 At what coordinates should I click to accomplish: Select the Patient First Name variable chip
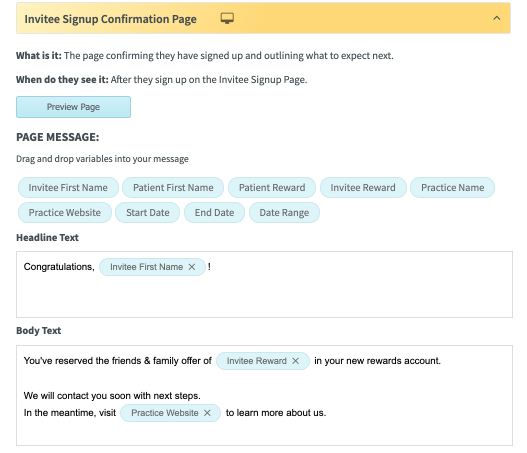click(173, 188)
